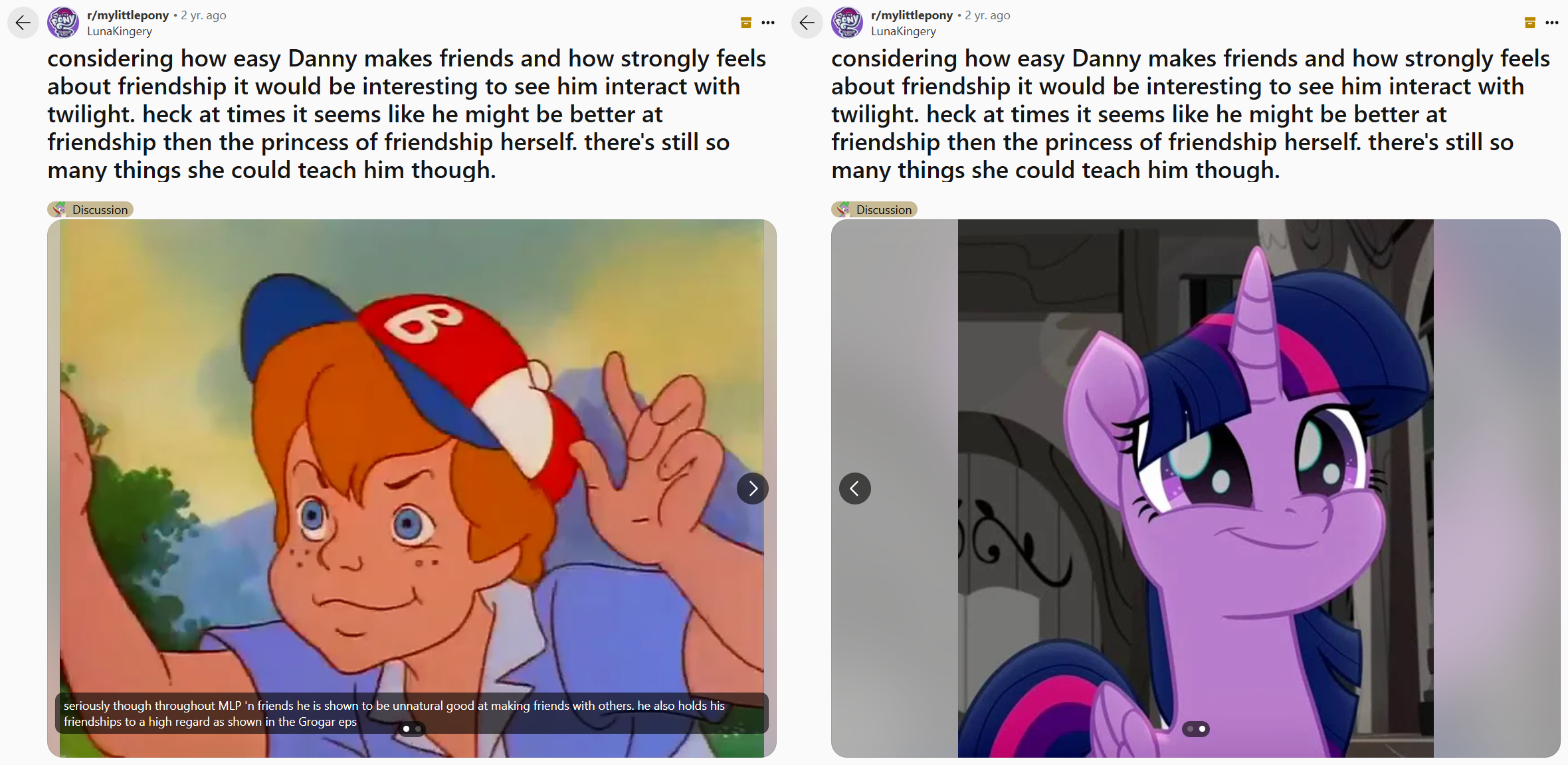Screen dimensions: 1568x765
Task: Visit LunaKingery's profile from left post
Action: (x=120, y=31)
